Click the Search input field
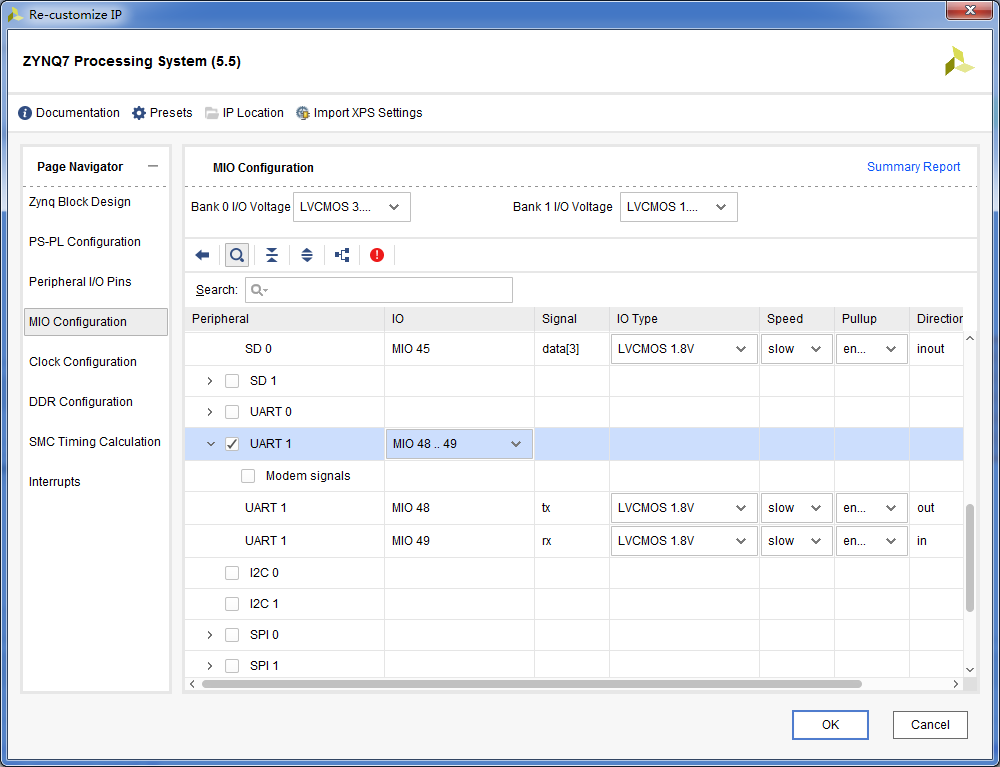The image size is (1000, 767). point(379,290)
